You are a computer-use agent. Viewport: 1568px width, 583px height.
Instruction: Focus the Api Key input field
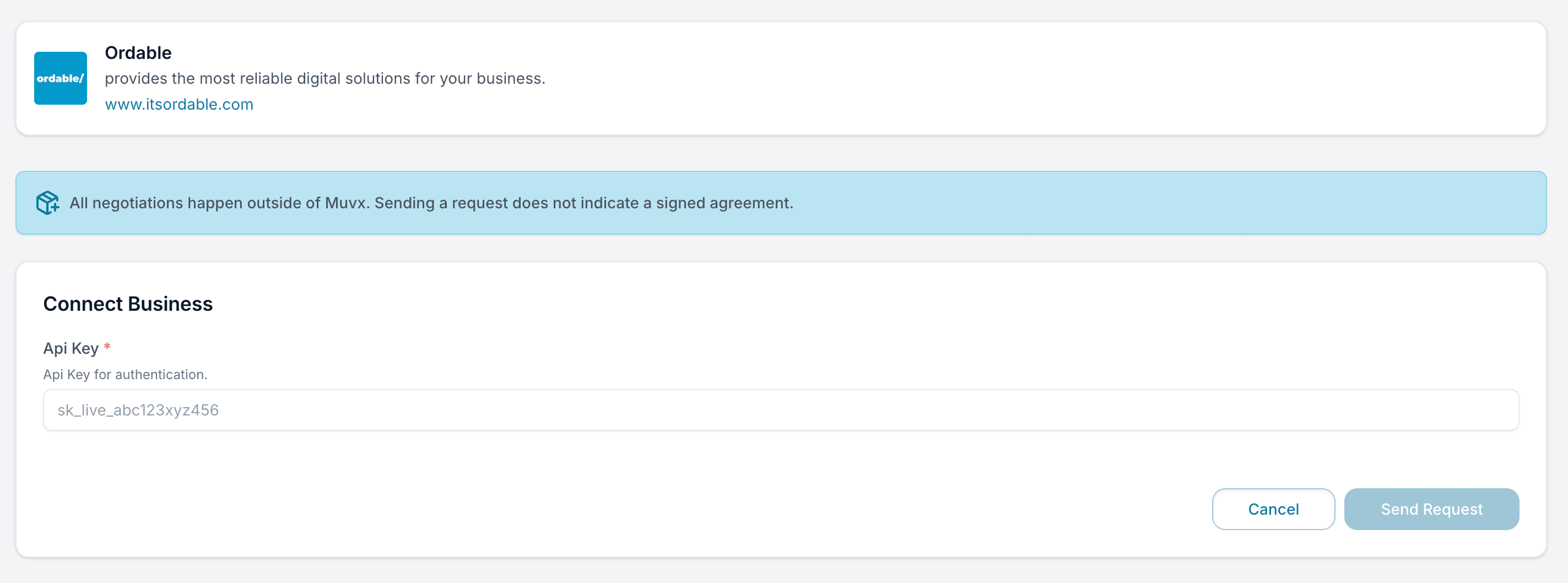(780, 410)
